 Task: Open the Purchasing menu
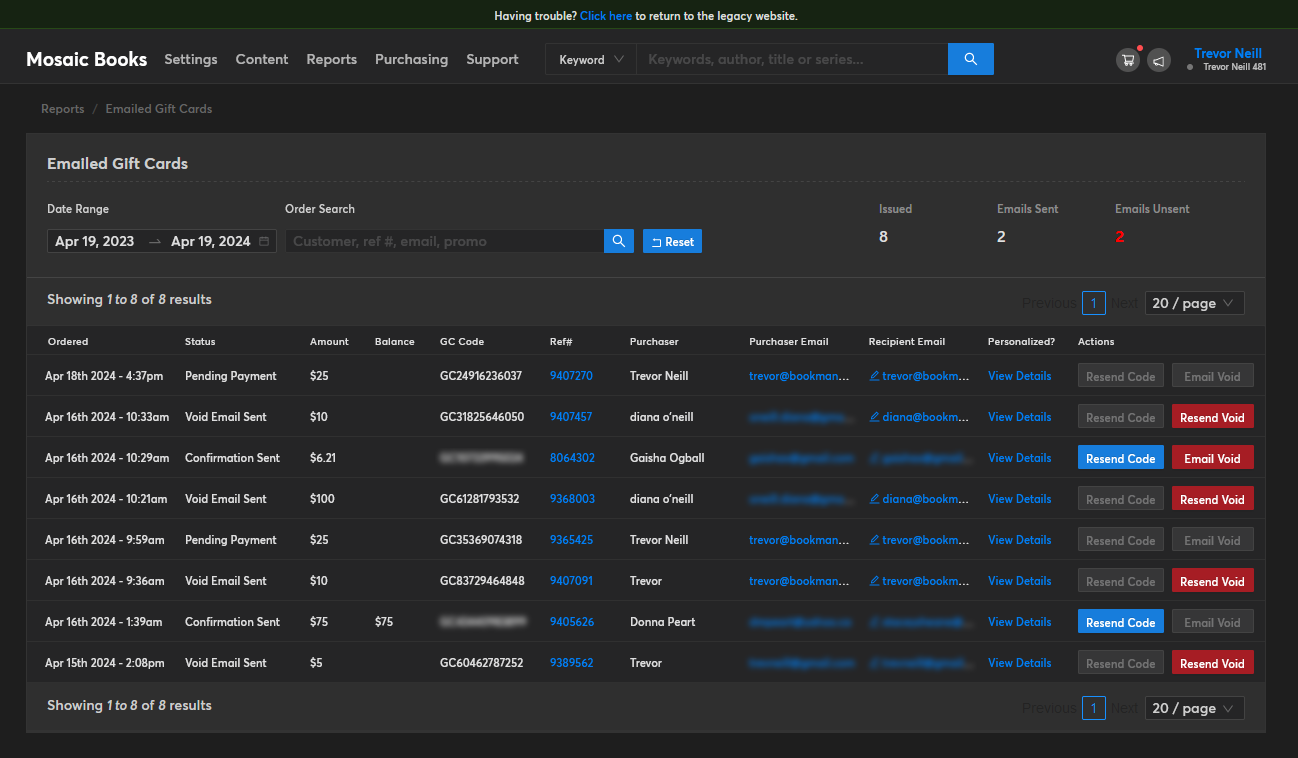click(x=411, y=59)
